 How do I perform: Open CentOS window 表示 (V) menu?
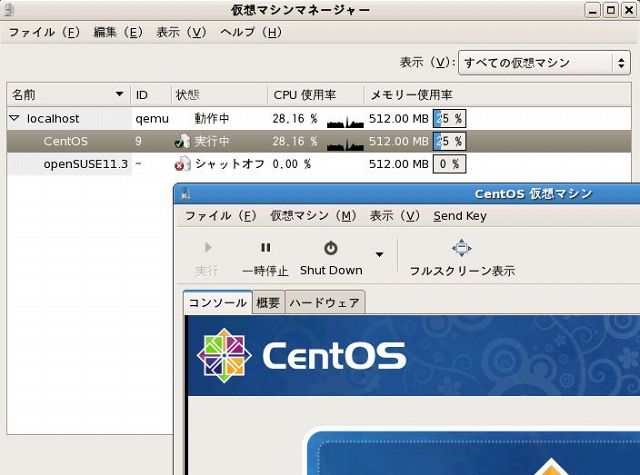(394, 215)
